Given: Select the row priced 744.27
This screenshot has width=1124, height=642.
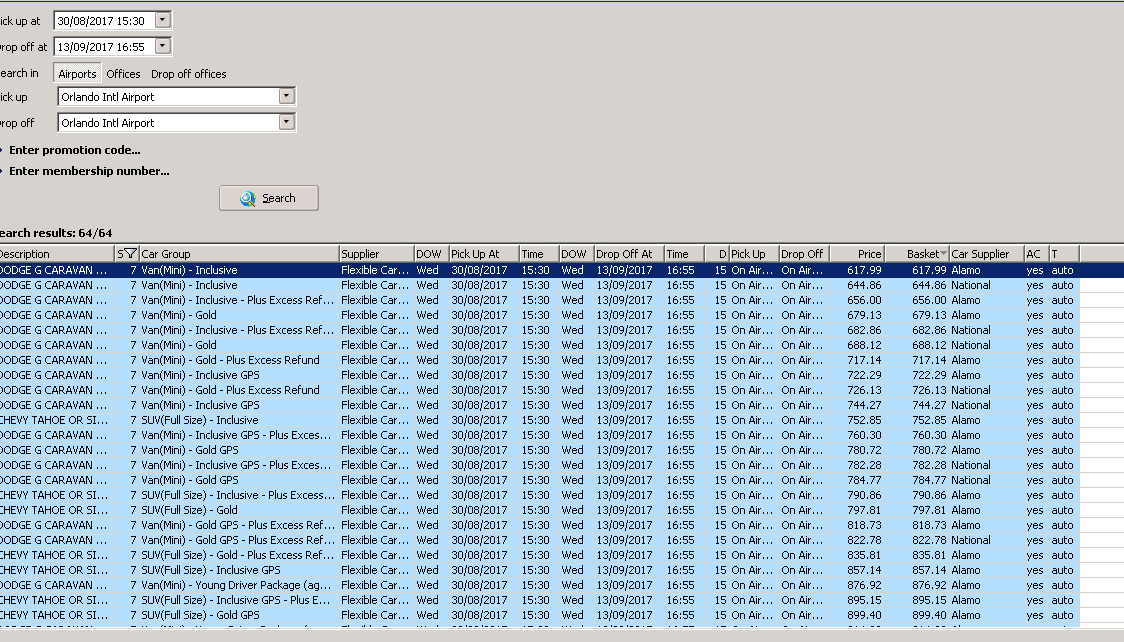Looking at the screenshot, I should pyautogui.click(x=540, y=406).
